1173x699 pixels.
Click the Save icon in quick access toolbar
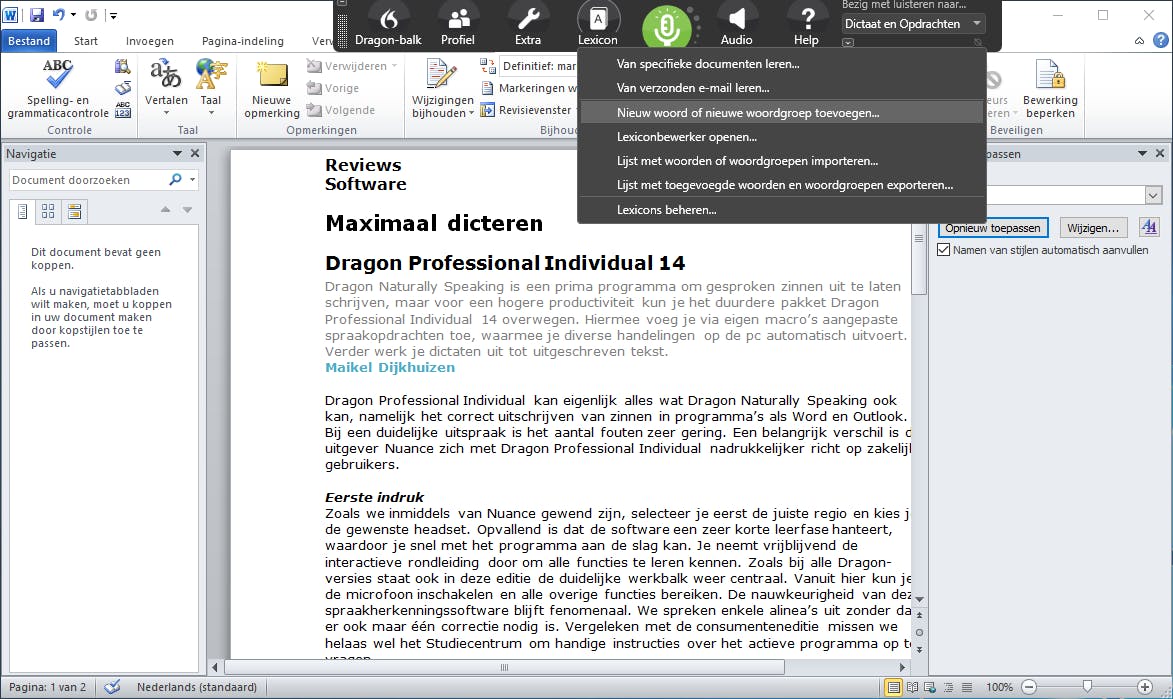pos(36,14)
